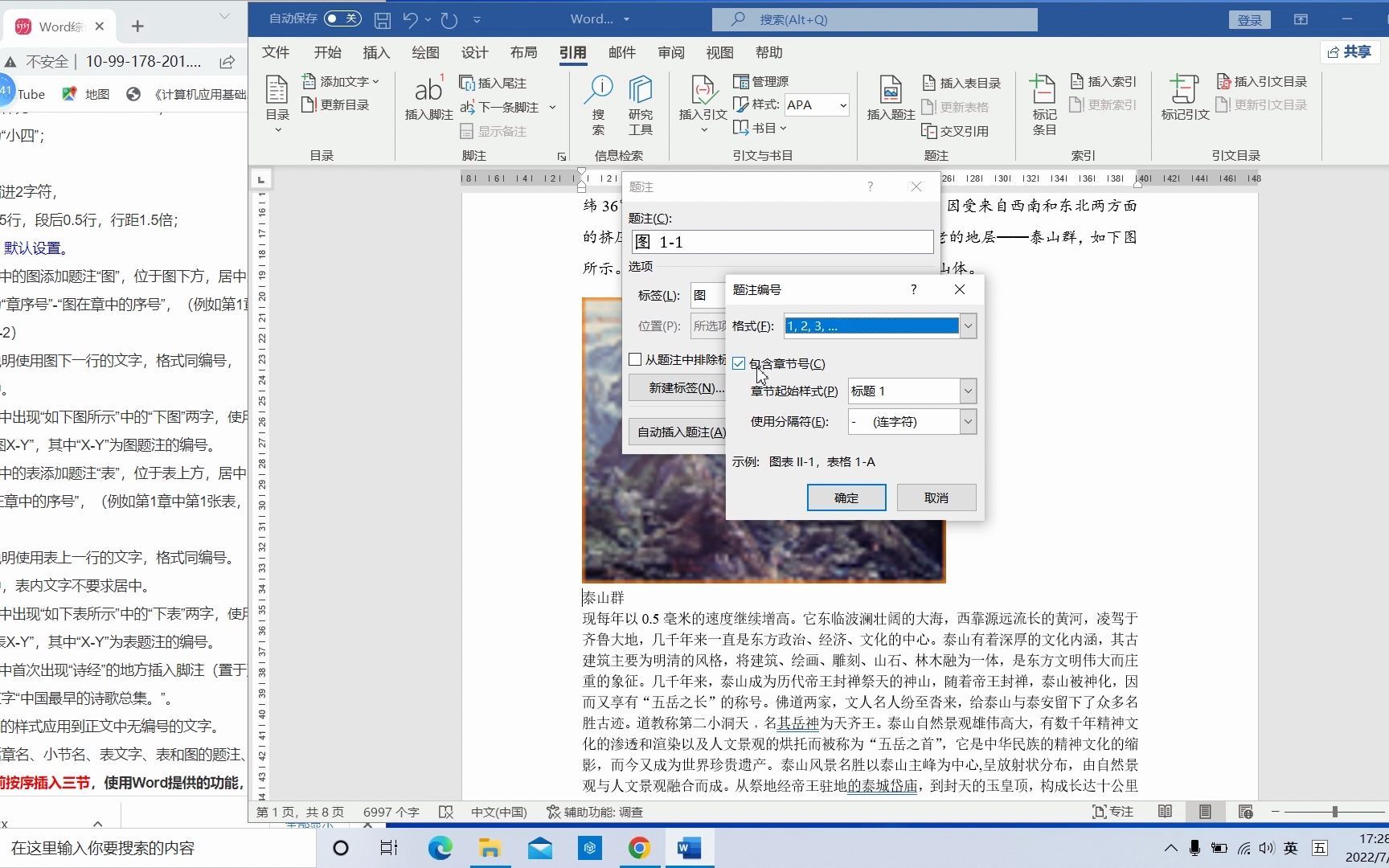
Task: Click the zoom slider in status bar
Action: pyautogui.click(x=1335, y=812)
